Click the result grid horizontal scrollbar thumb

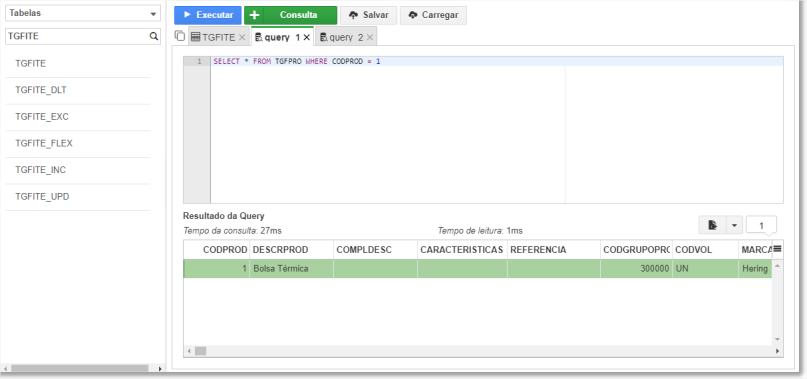(x=200, y=351)
